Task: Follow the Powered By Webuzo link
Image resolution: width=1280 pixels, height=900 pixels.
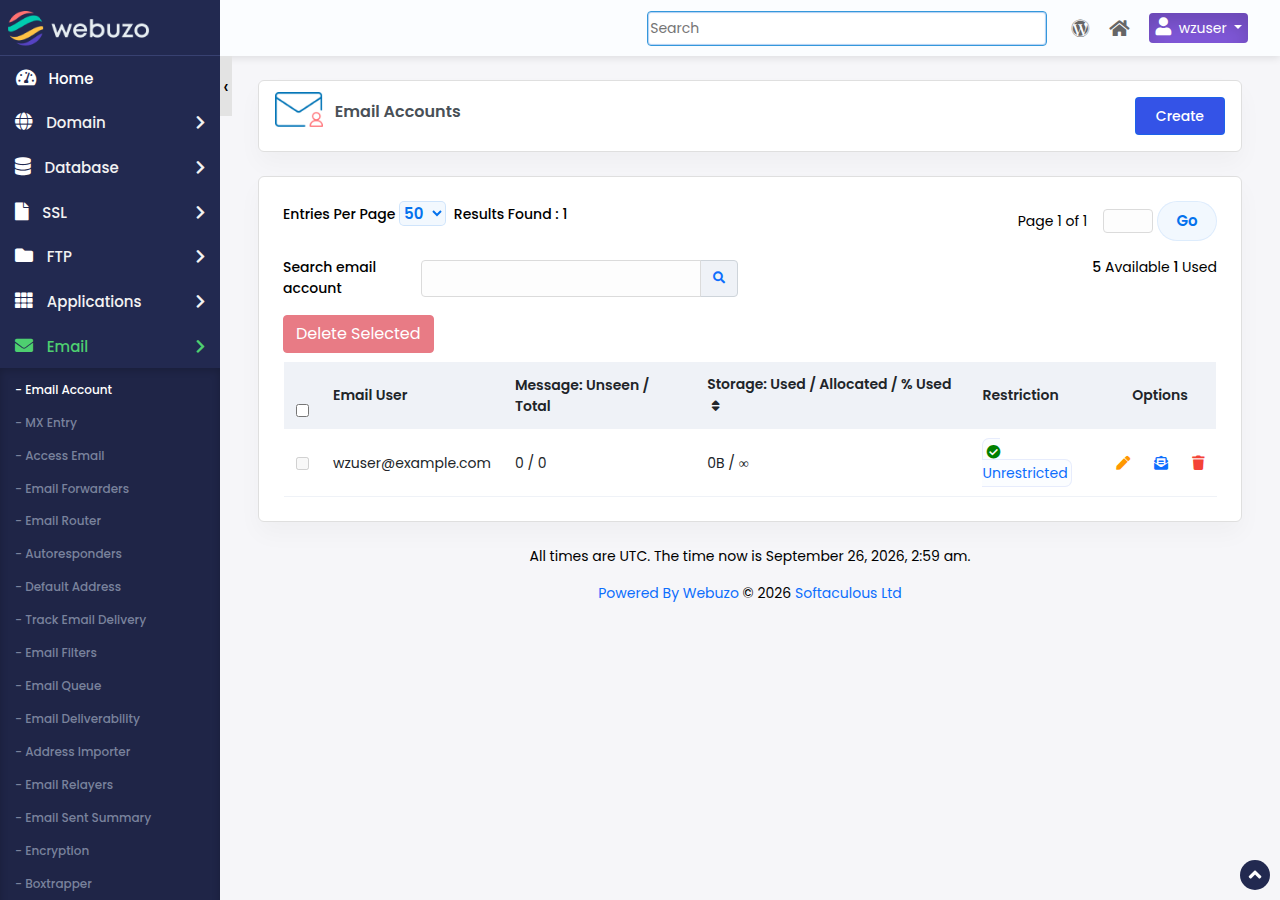Action: point(668,593)
